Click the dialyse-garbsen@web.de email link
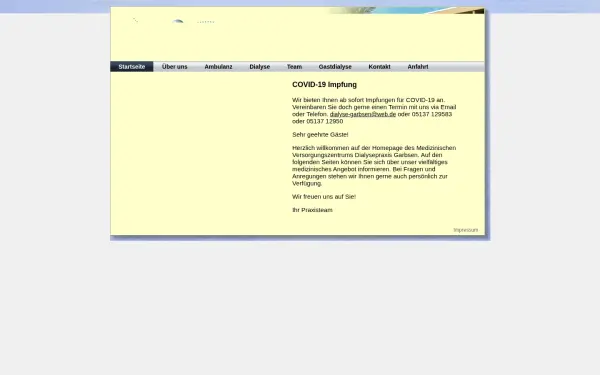 click(x=363, y=114)
